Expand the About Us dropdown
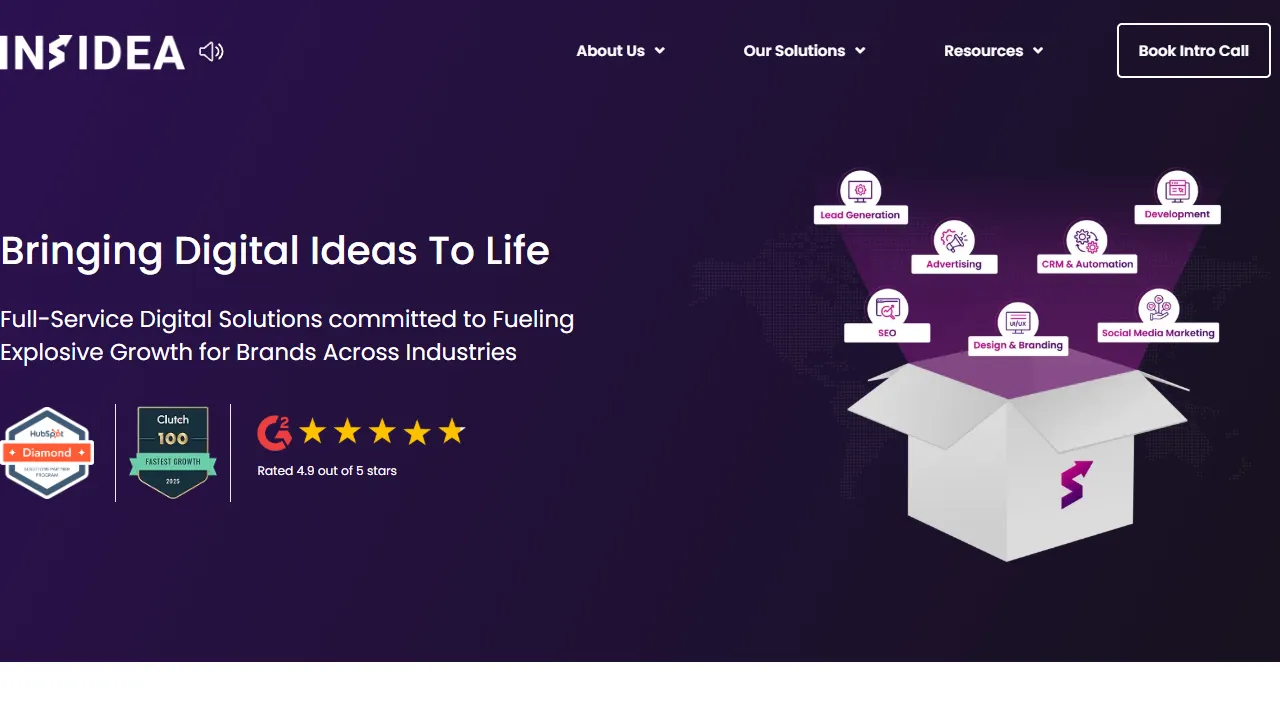 659,50
